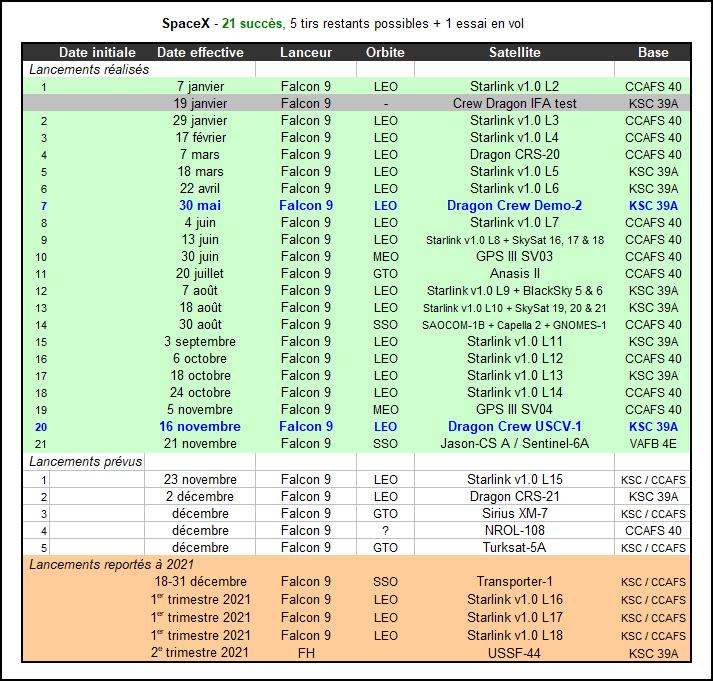
Task: Select the 'Lancements réalisés' section label
Action: [x=89, y=70]
